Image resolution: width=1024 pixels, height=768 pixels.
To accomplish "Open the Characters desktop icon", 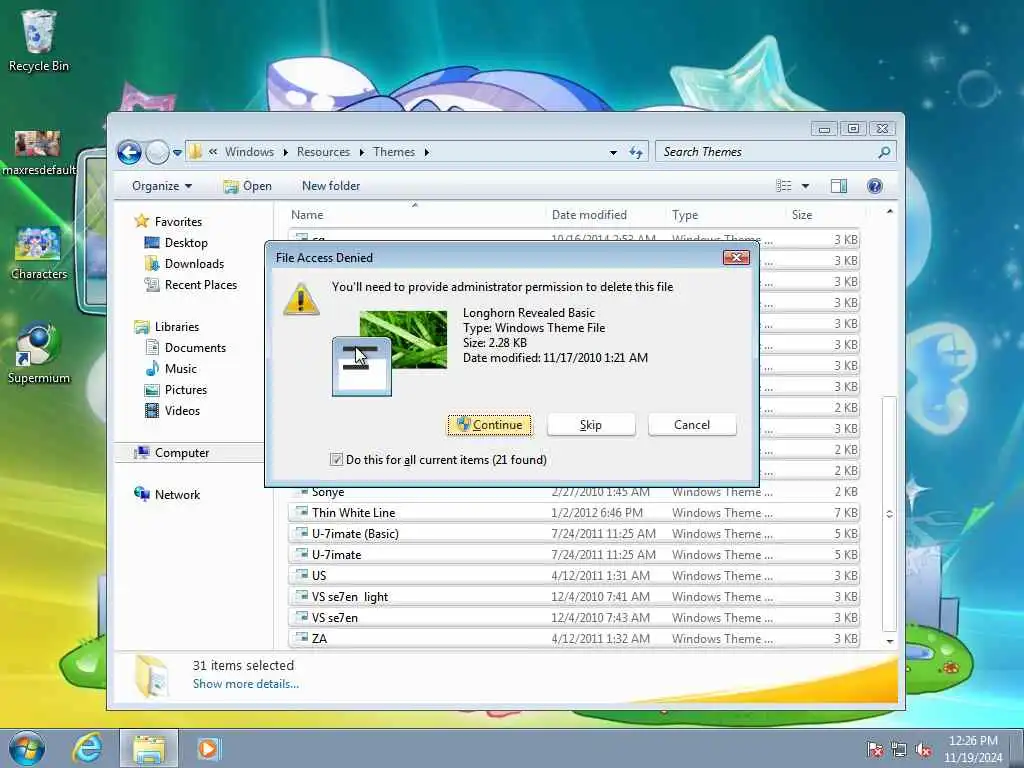I will tap(39, 253).
